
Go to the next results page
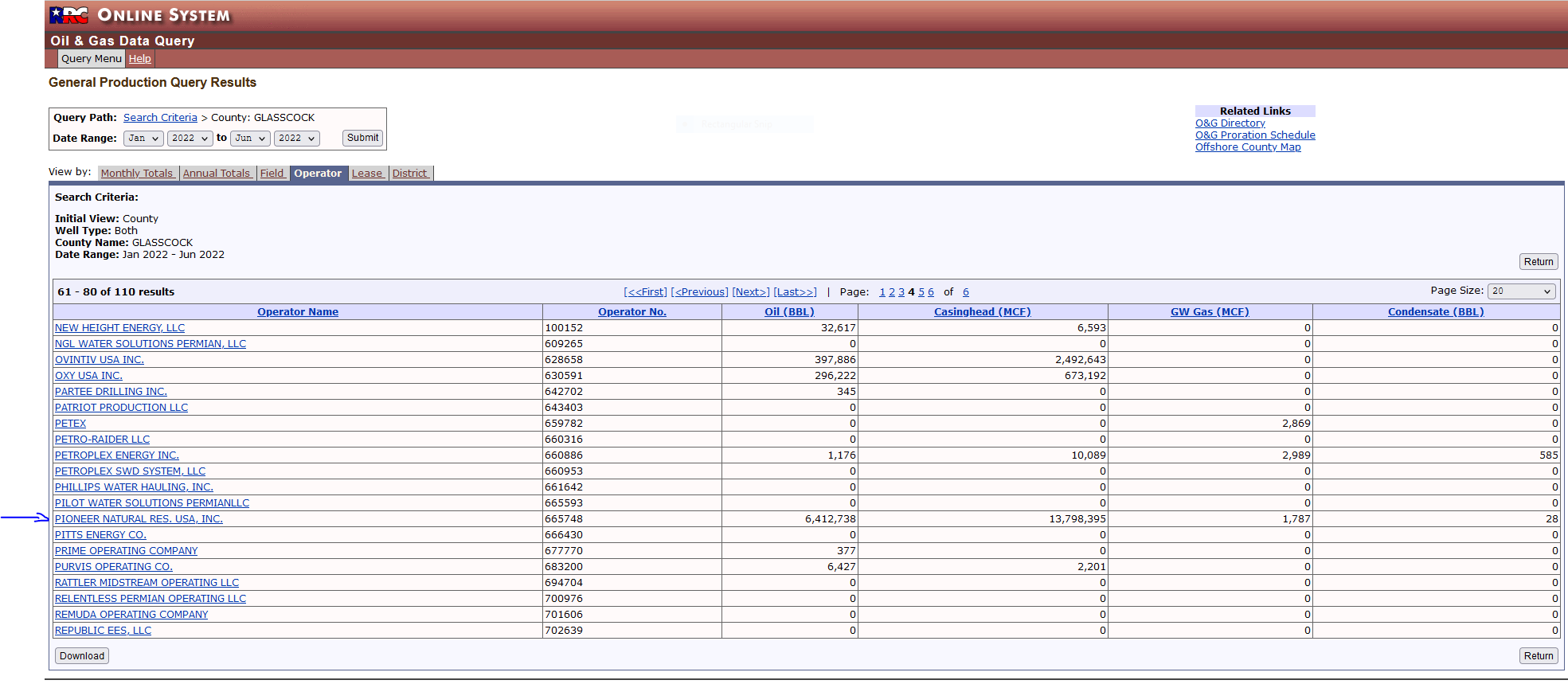(751, 292)
